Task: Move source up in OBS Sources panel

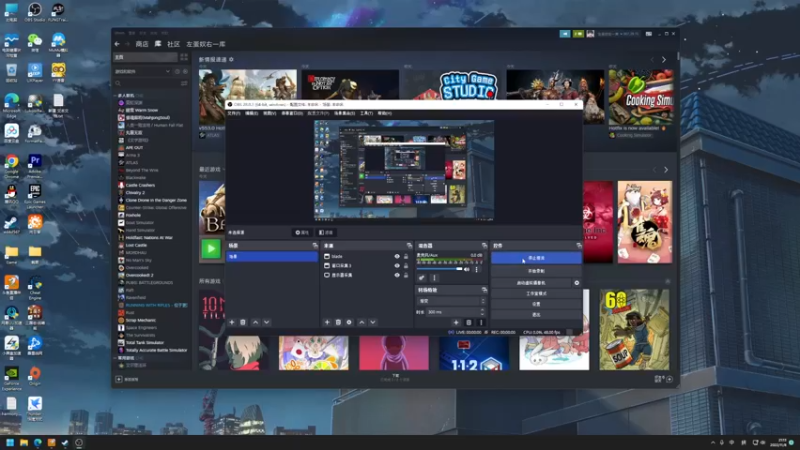Action: click(362, 322)
